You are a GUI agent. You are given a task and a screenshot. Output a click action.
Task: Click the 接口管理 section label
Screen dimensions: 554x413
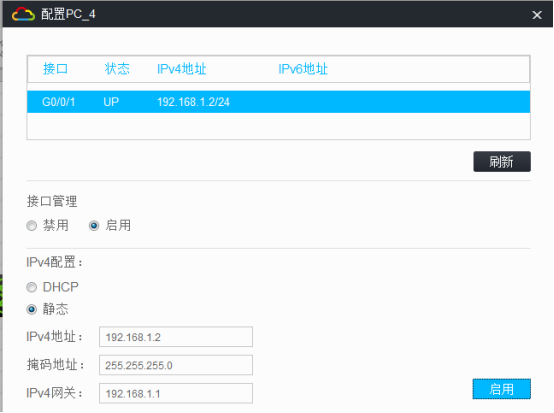coord(52,201)
